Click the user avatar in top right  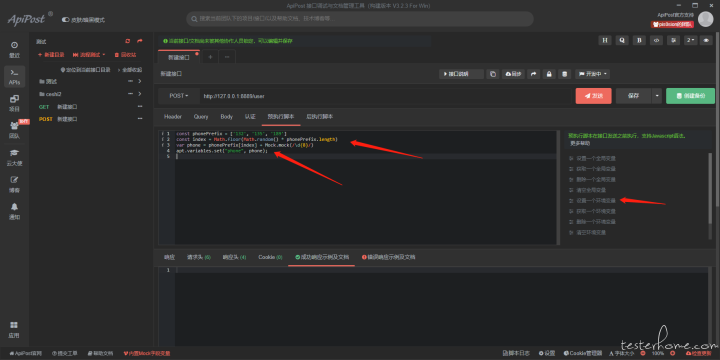pyautogui.click(x=705, y=19)
